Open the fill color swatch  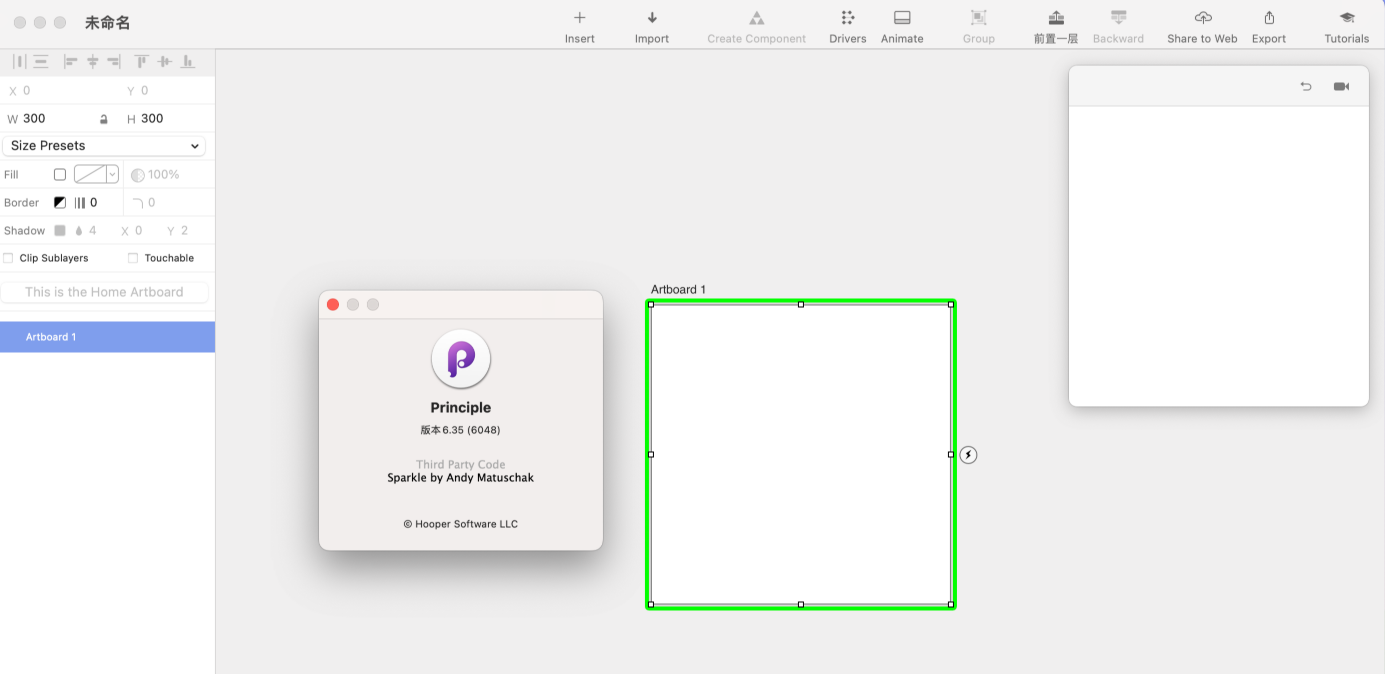click(x=90, y=175)
